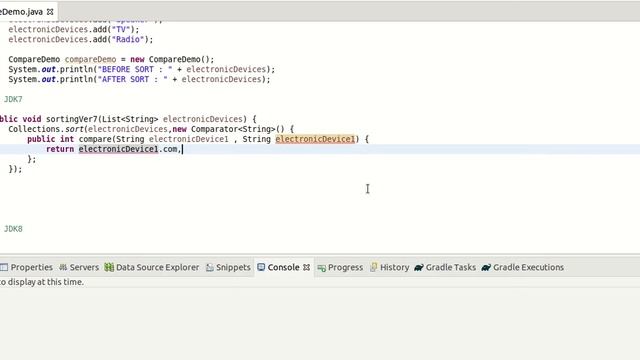Click the sortingVer7 method name

click(x=71, y=119)
